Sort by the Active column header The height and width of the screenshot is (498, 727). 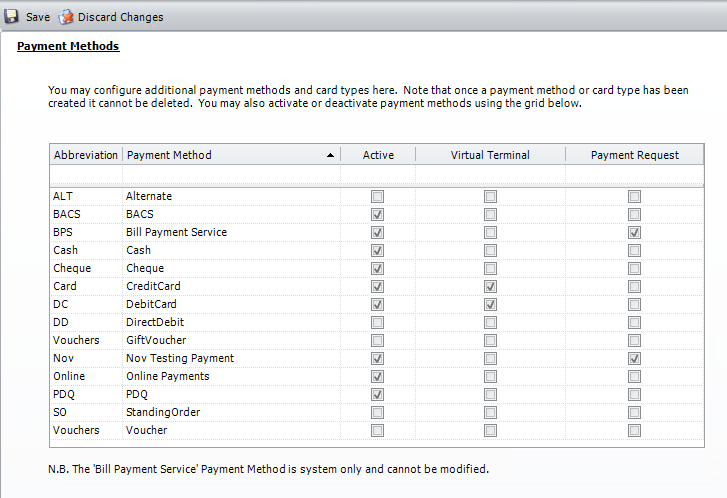click(378, 155)
